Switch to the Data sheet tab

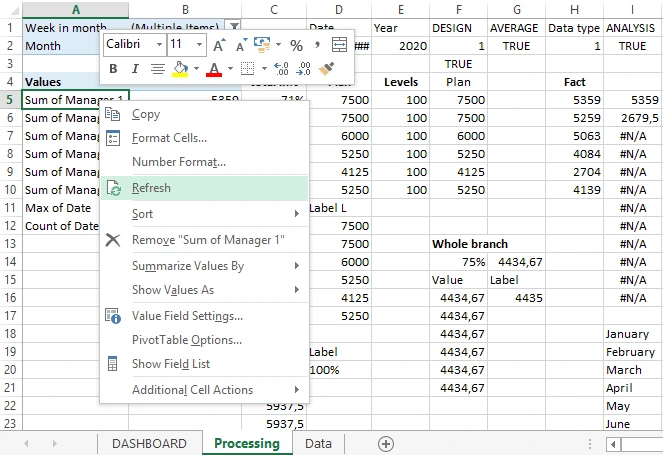pos(318,444)
